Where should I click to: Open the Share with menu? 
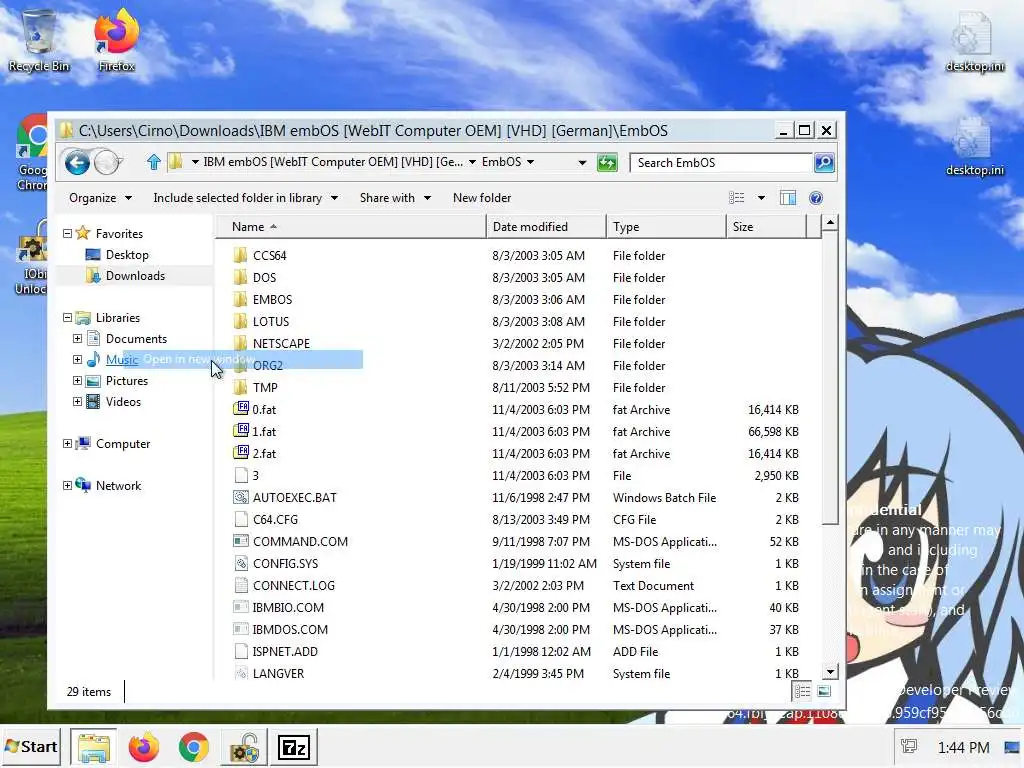[x=396, y=198]
